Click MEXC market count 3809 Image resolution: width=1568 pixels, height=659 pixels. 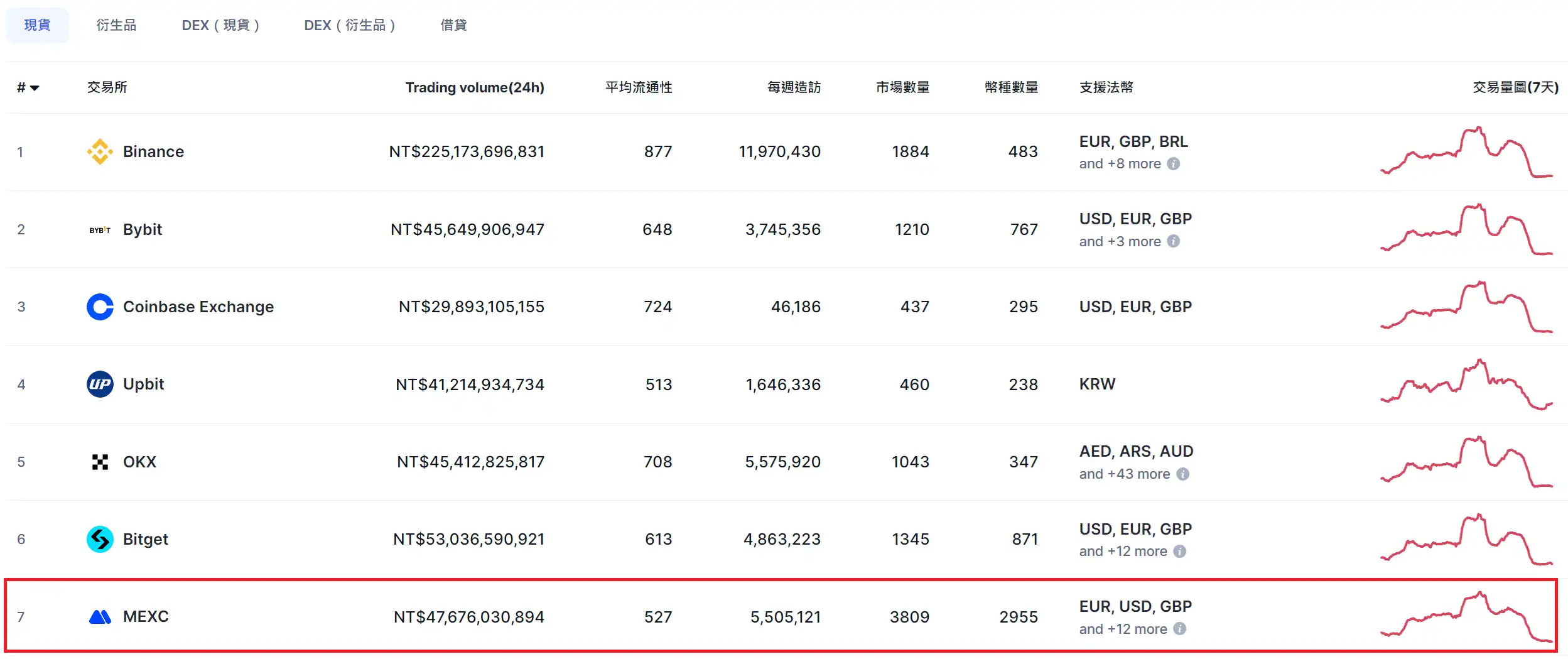pyautogui.click(x=909, y=617)
